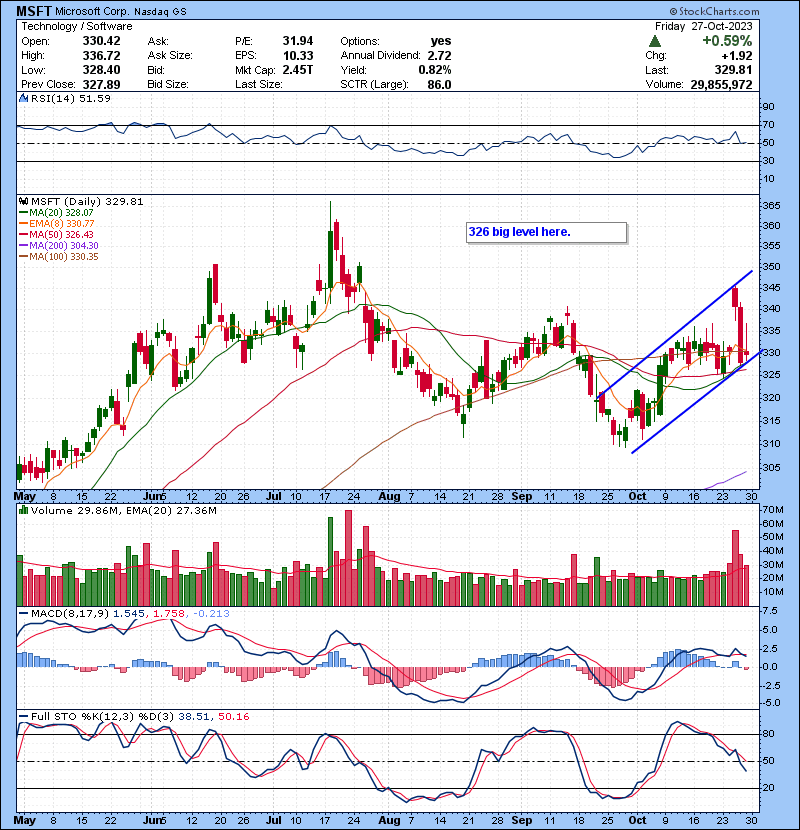This screenshot has width=800, height=830.
Task: Click the Sep label on the time axis
Action: [x=520, y=496]
